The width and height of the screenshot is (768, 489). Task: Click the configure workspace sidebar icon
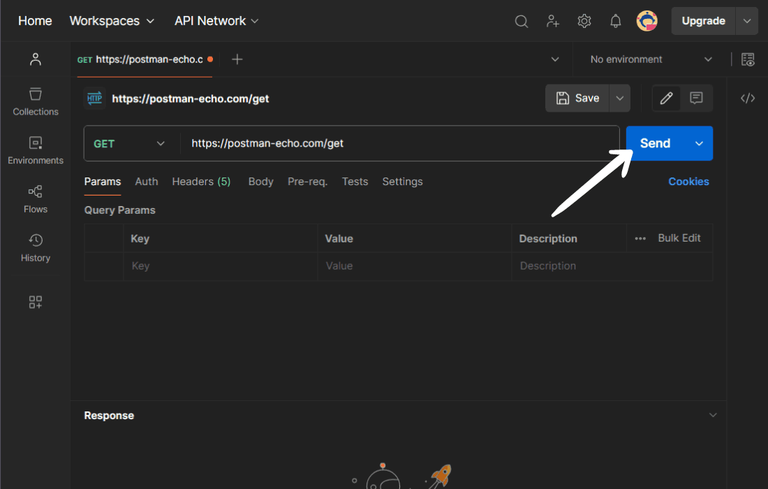(35, 302)
